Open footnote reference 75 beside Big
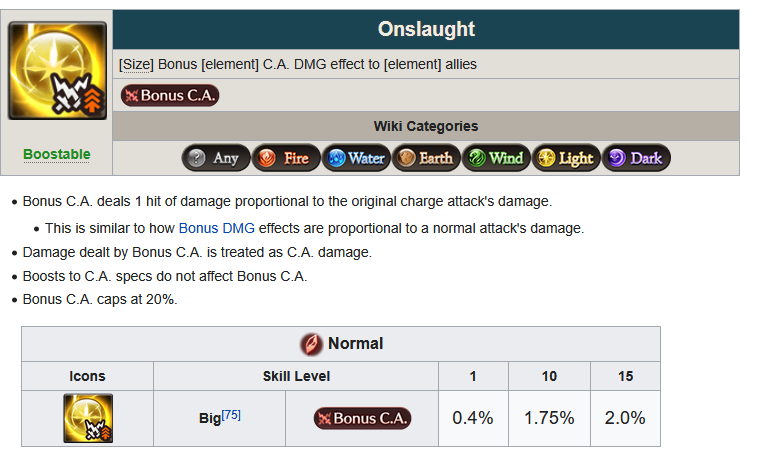Screen dimensions: 759x455 [231, 415]
